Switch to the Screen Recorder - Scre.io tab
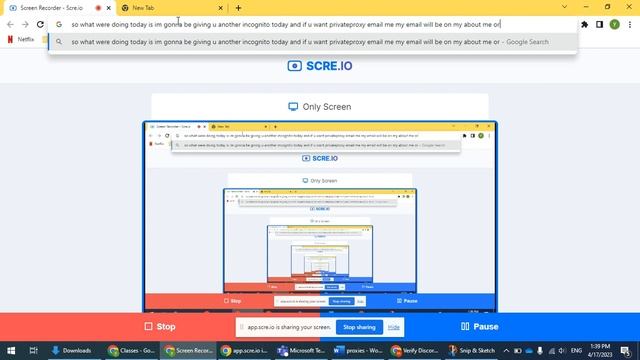The image size is (640, 360). pyautogui.click(x=51, y=8)
